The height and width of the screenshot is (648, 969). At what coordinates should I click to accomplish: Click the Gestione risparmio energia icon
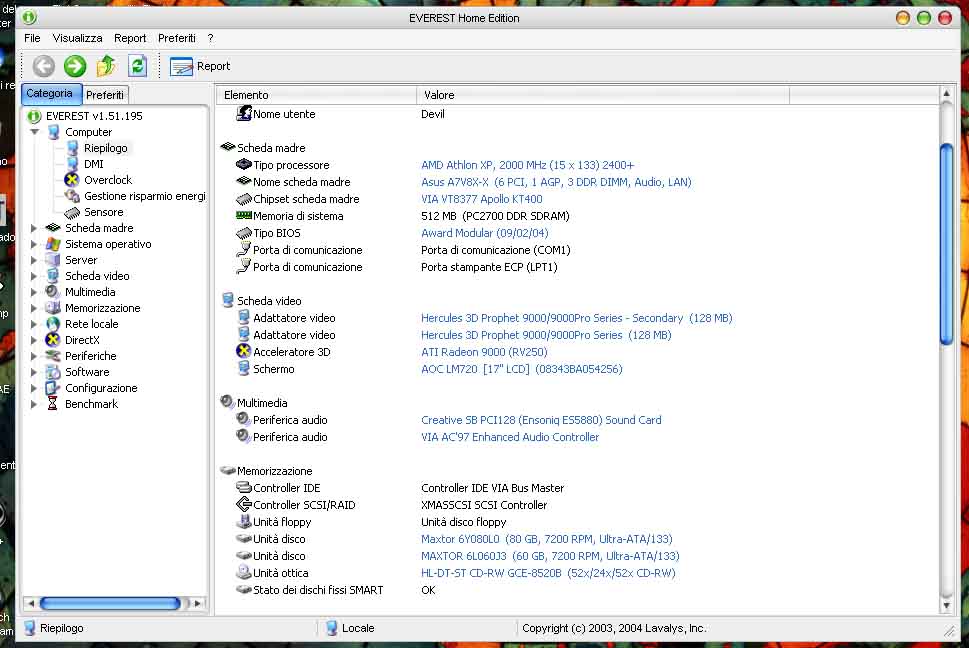coord(72,196)
